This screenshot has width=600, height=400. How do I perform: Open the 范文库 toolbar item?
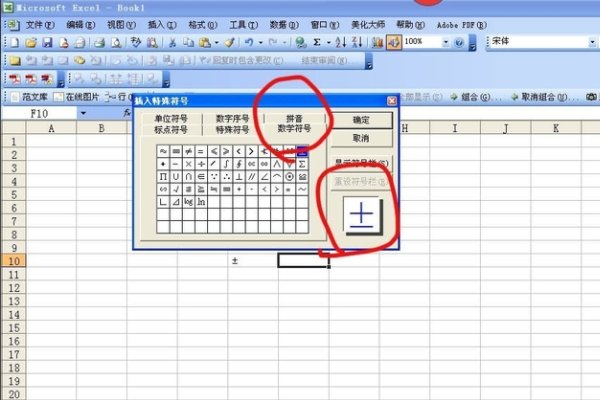pyautogui.click(x=29, y=97)
